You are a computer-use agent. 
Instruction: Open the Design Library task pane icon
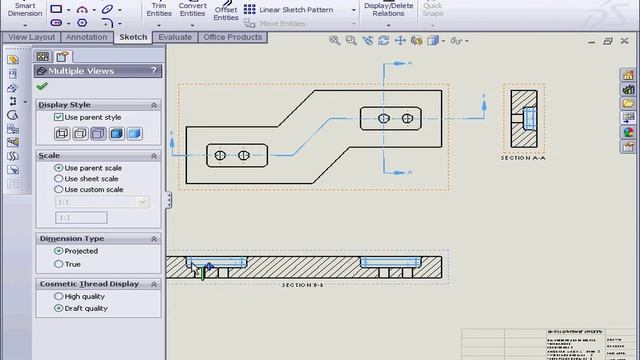point(628,89)
